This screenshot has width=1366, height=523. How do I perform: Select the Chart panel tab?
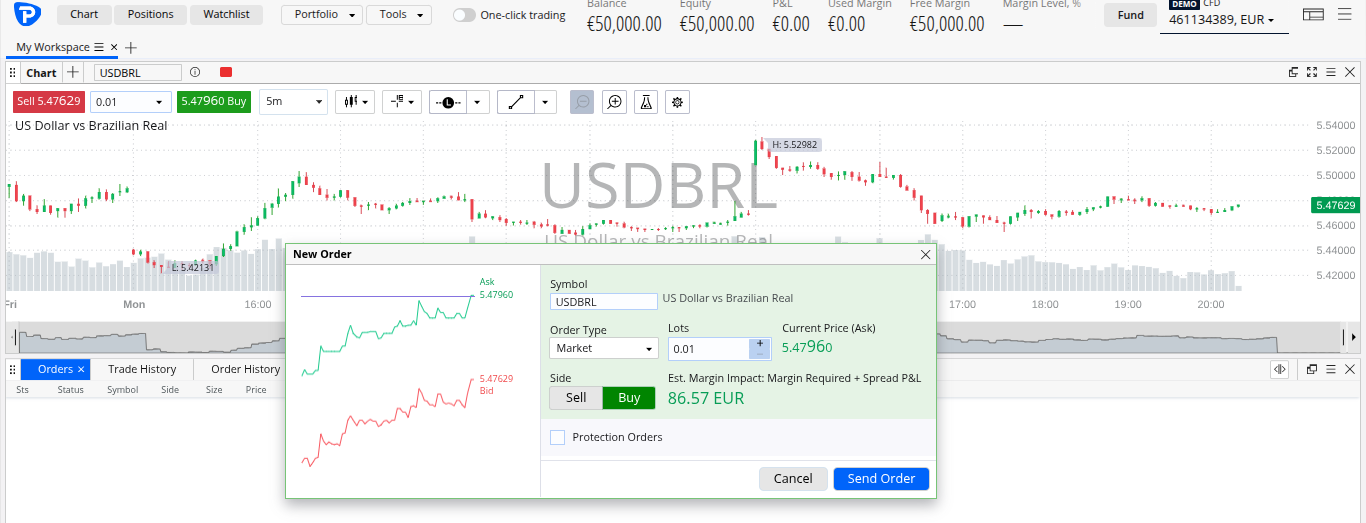41,73
